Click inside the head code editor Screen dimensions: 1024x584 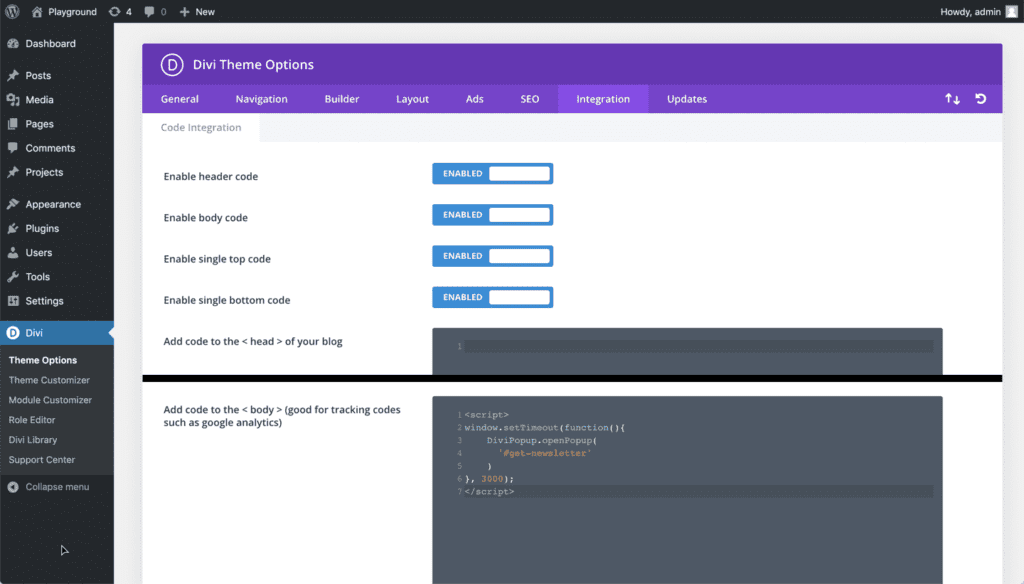click(687, 351)
